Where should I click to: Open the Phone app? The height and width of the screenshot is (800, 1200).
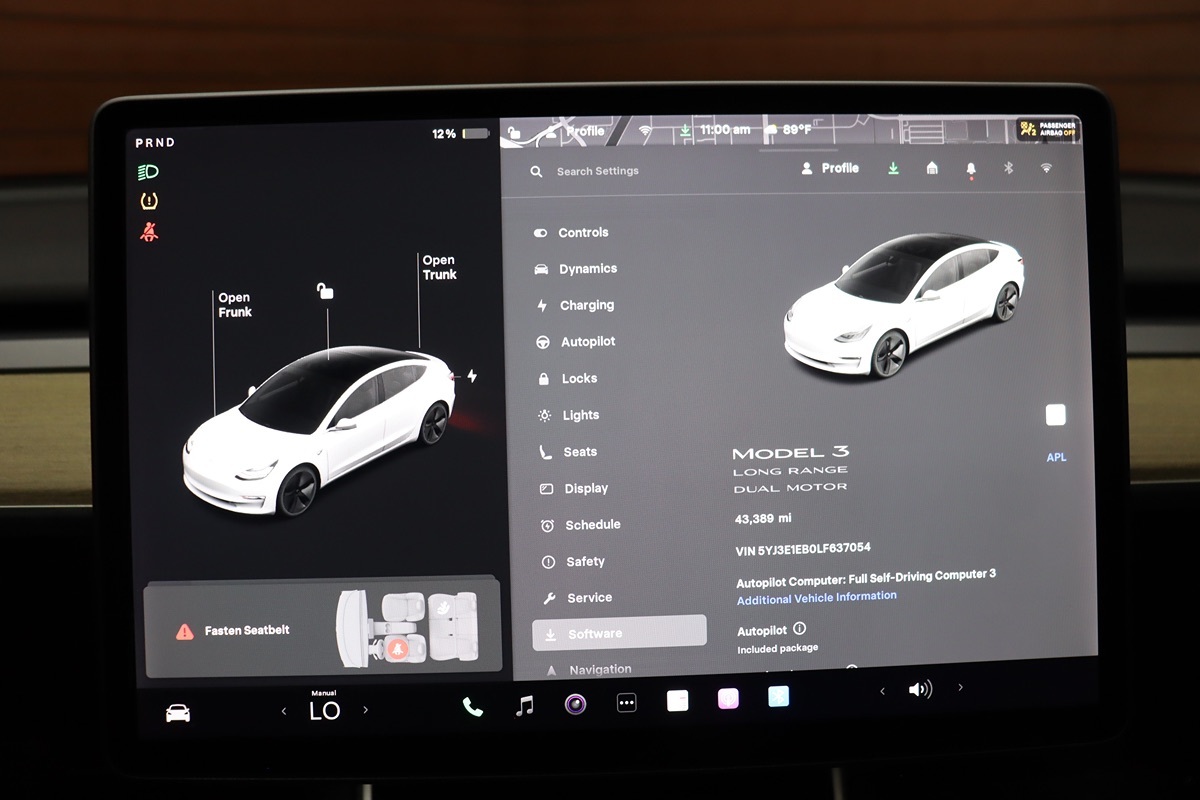click(x=473, y=707)
